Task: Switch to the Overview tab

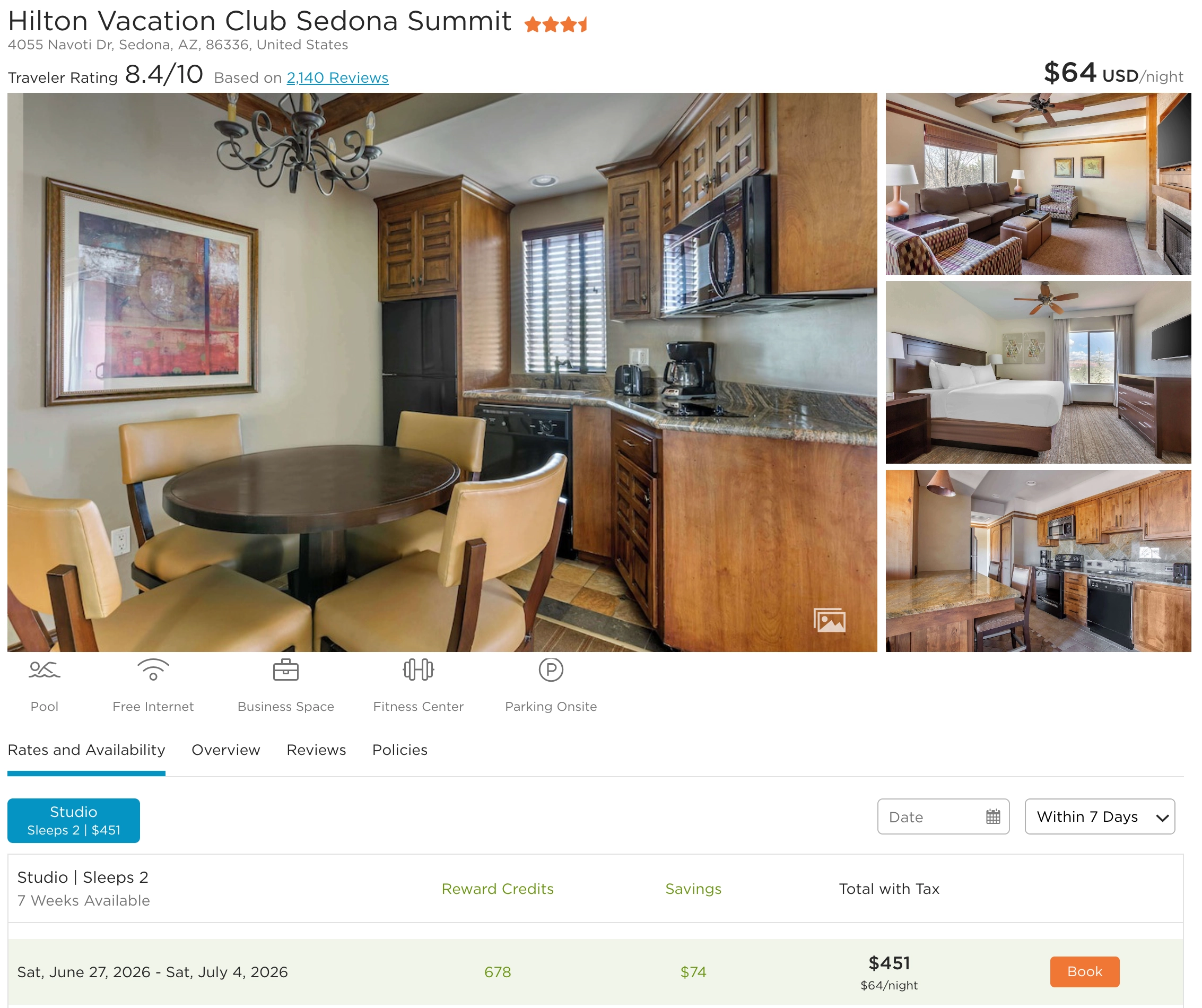Action: click(226, 750)
